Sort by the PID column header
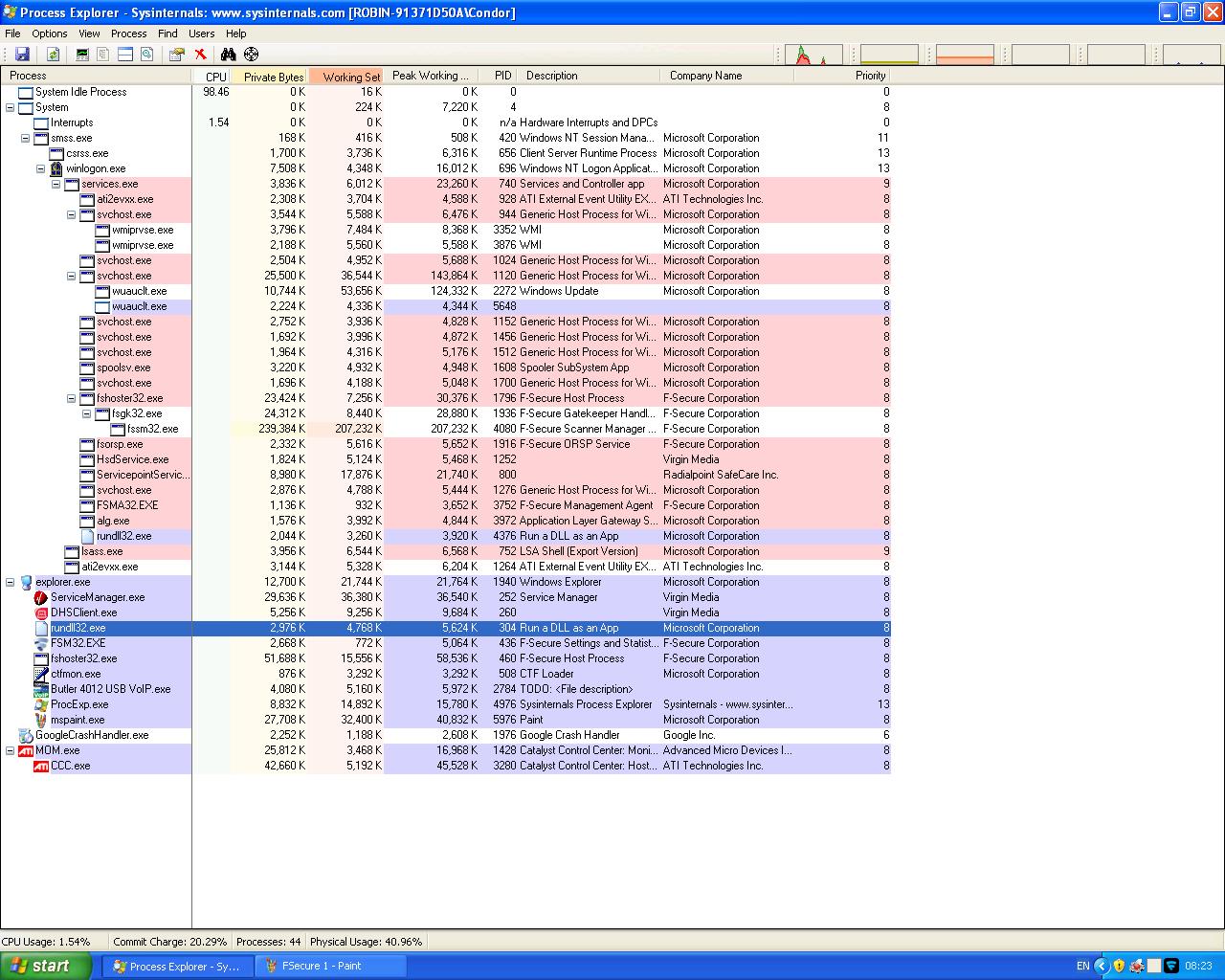This screenshot has height=980, width=1225. coord(499,76)
